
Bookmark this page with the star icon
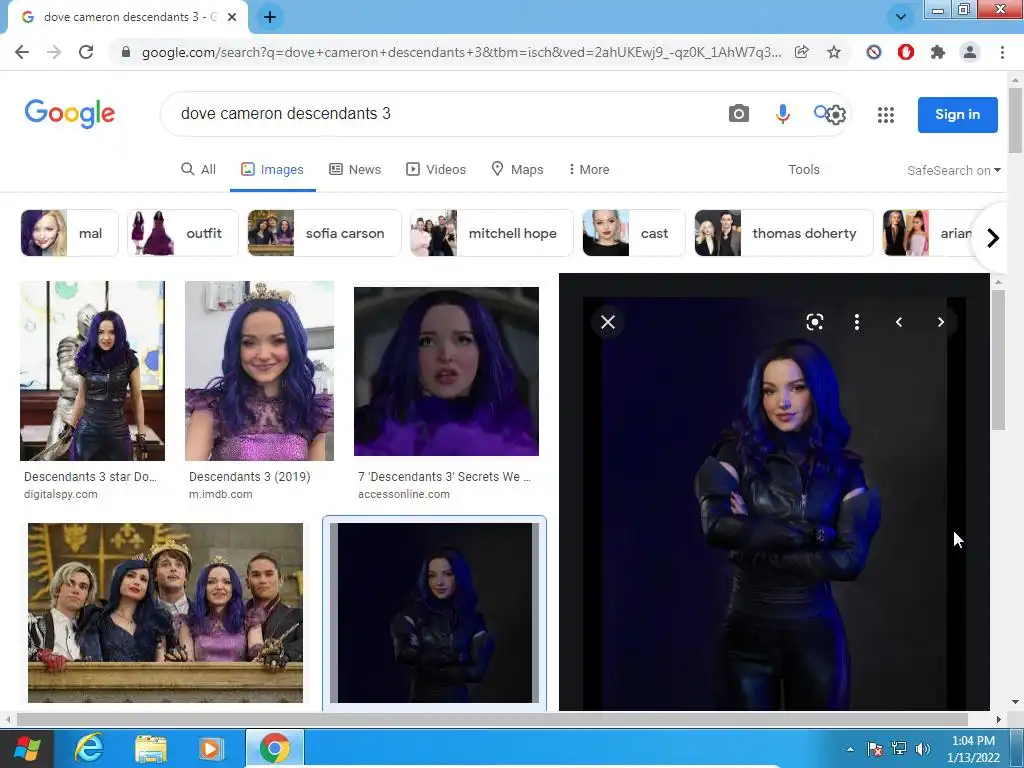833,52
